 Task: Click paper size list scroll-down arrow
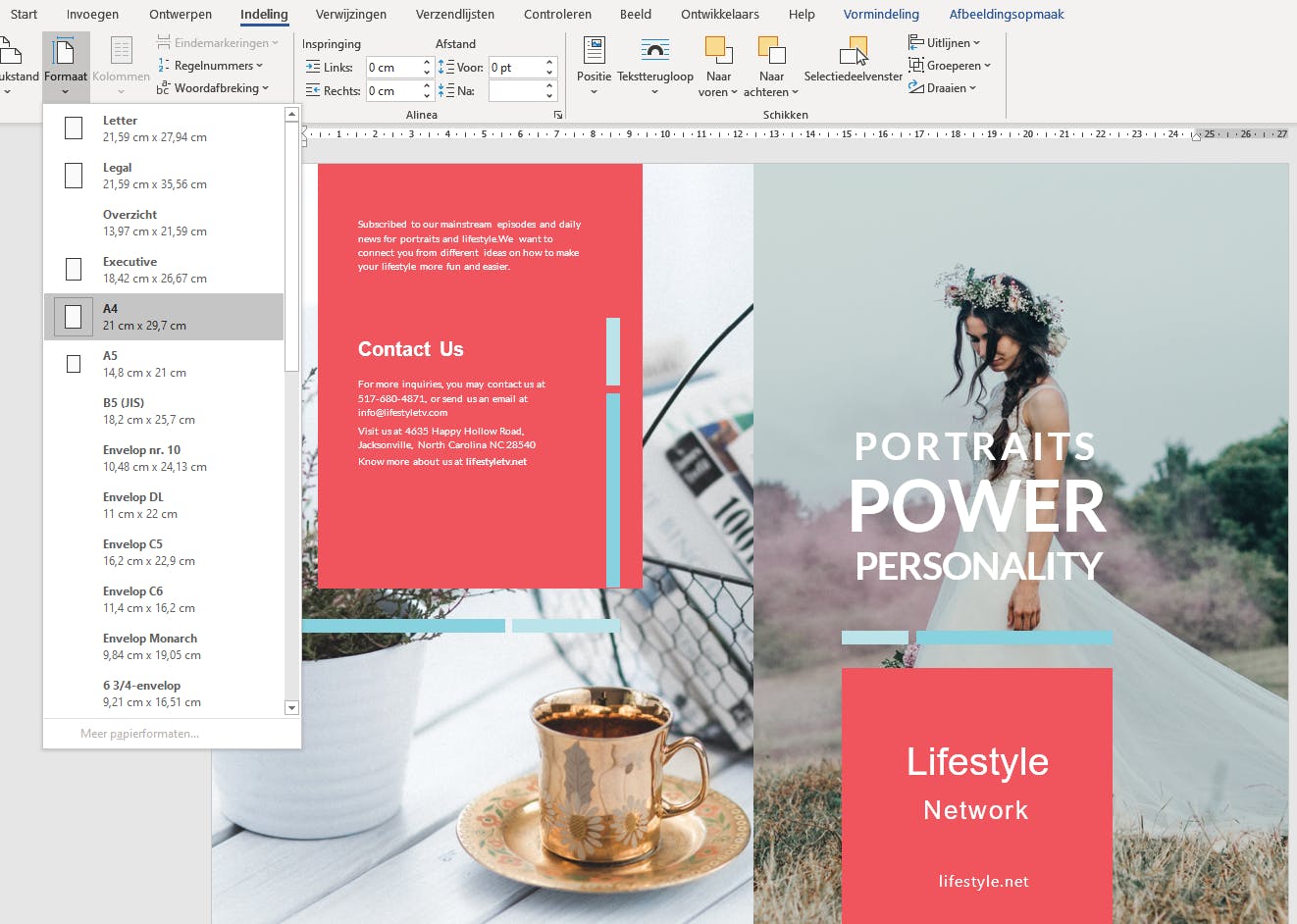click(291, 707)
